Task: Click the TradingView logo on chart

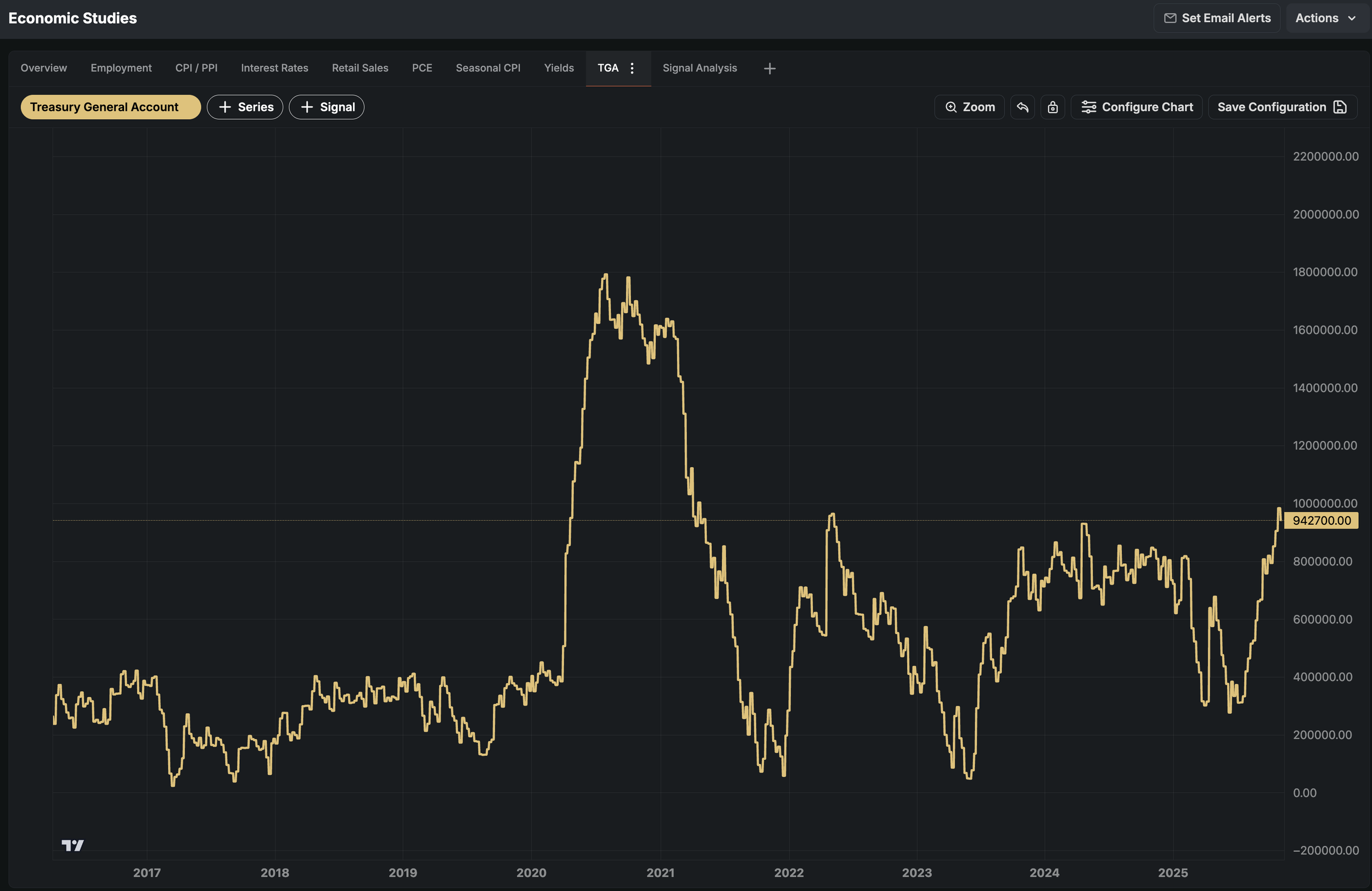Action: click(x=72, y=845)
